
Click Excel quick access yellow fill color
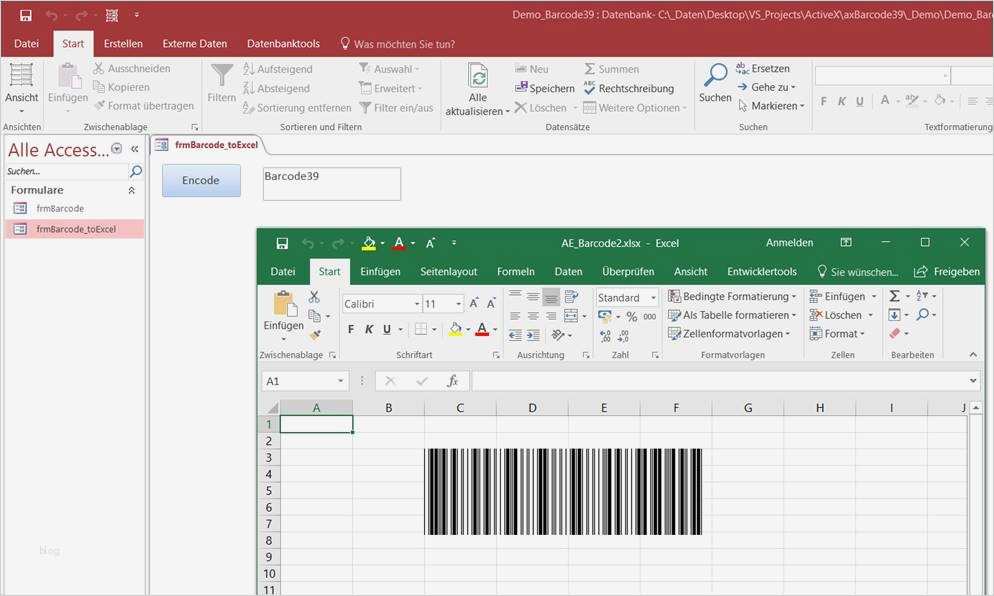point(369,243)
